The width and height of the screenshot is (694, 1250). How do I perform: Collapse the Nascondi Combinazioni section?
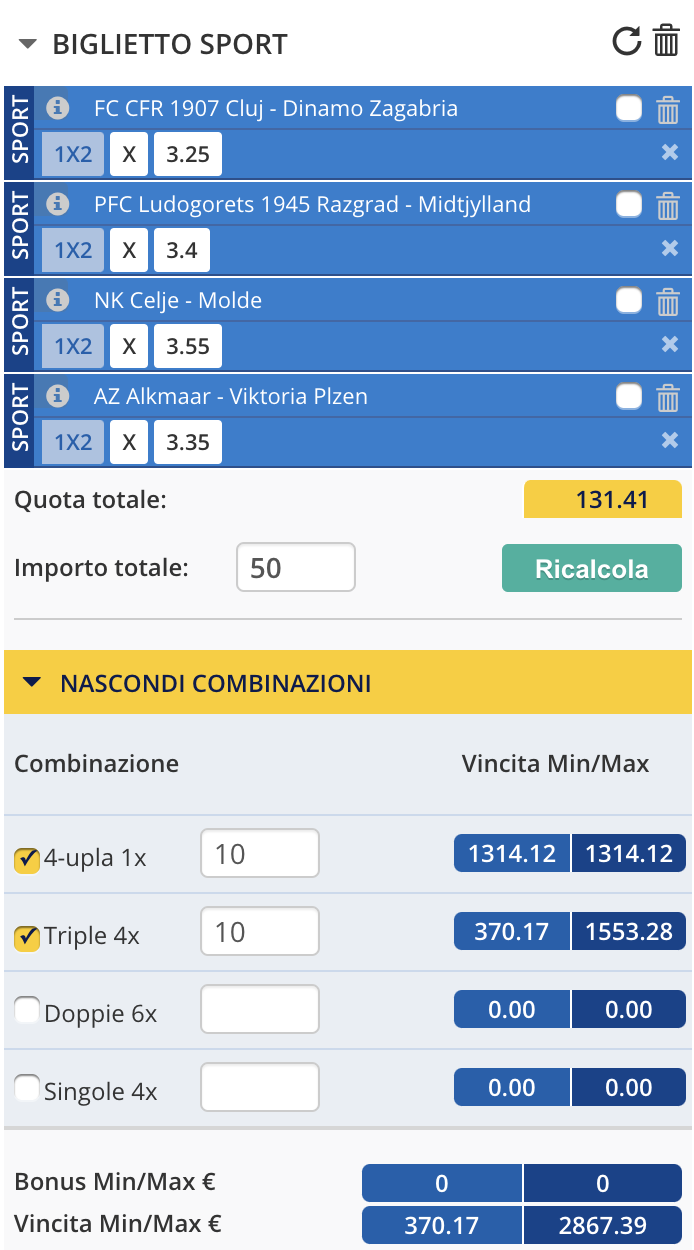click(x=32, y=683)
